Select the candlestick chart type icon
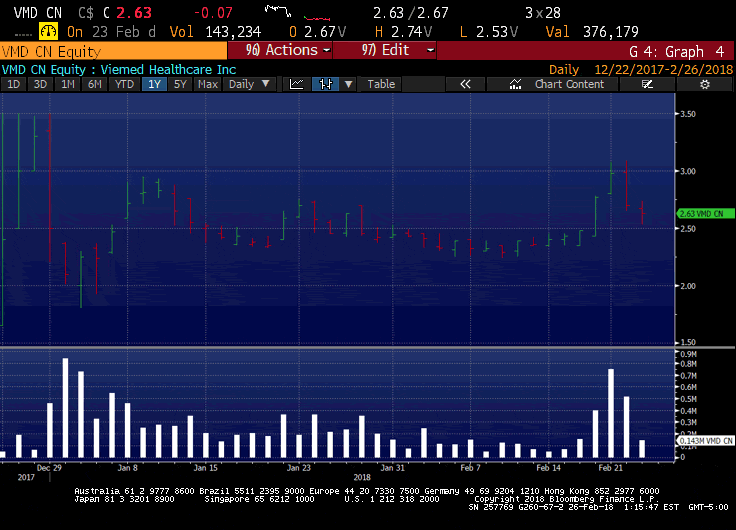Screen dimensions: 736x530 [x=326, y=85]
